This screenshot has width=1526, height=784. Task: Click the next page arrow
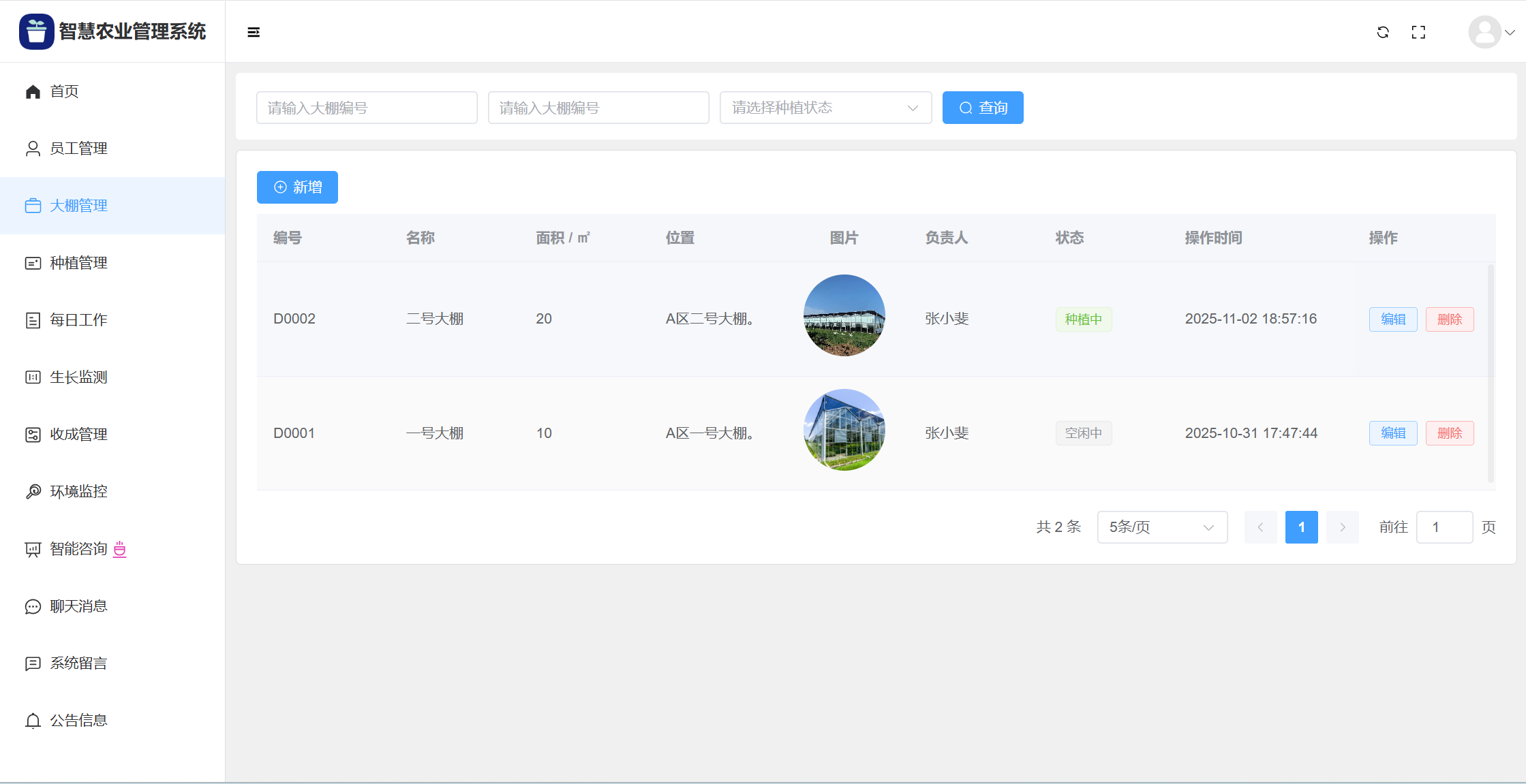[x=1342, y=527]
